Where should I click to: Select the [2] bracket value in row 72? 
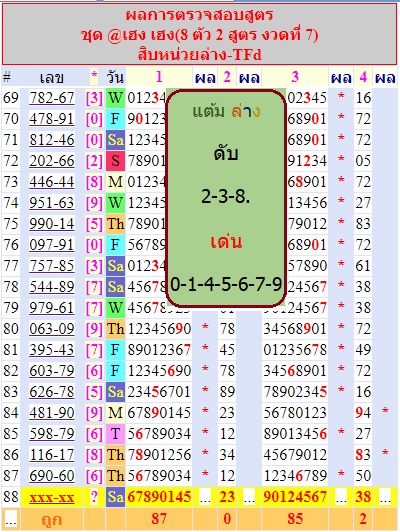pyautogui.click(x=94, y=161)
